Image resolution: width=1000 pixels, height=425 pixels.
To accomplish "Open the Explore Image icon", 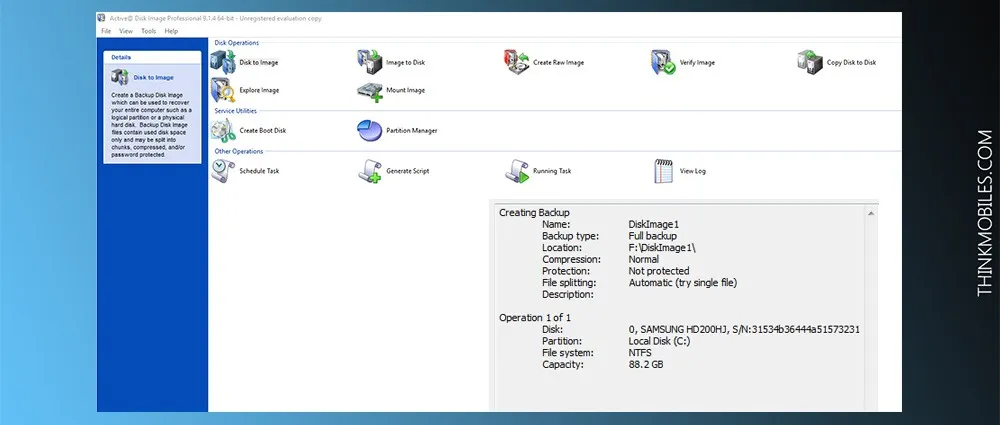I will click(x=223, y=90).
